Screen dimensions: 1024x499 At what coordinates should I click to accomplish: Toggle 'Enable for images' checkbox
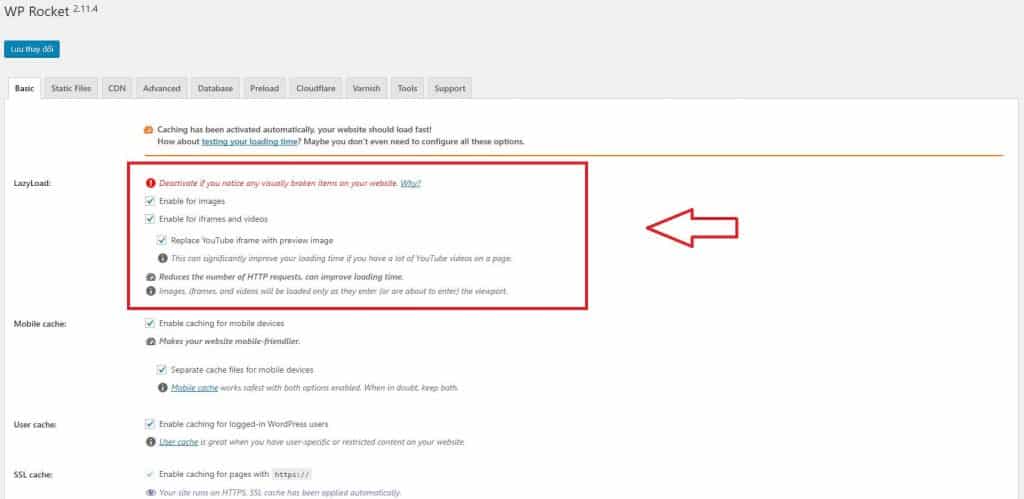click(x=150, y=201)
